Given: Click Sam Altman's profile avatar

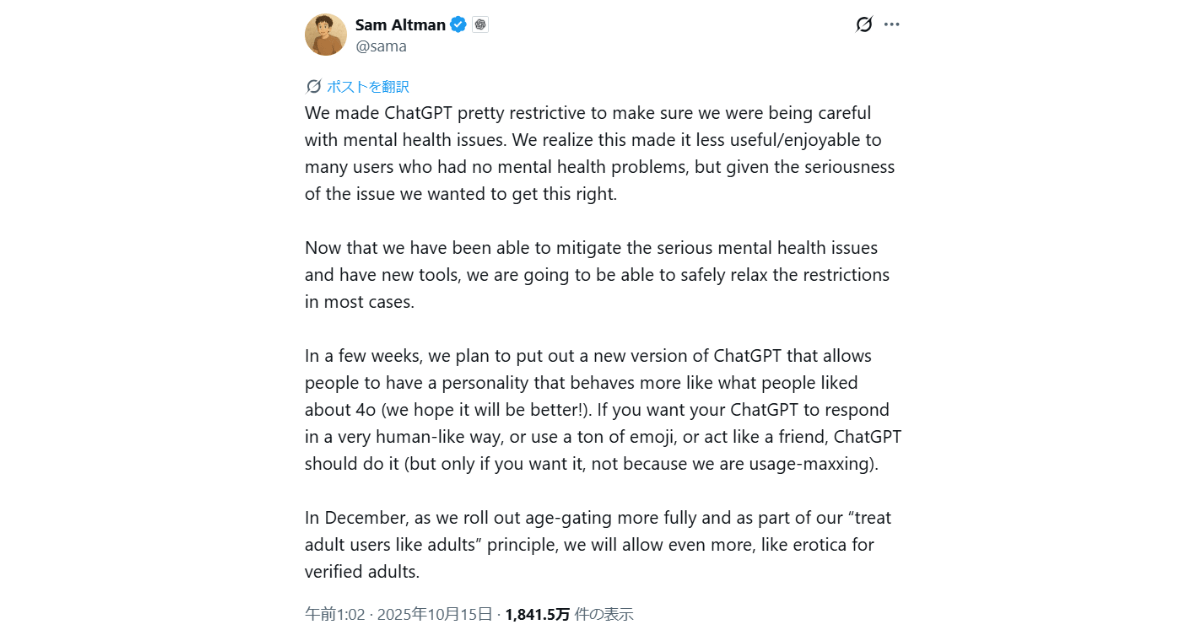Looking at the screenshot, I should [326, 35].
